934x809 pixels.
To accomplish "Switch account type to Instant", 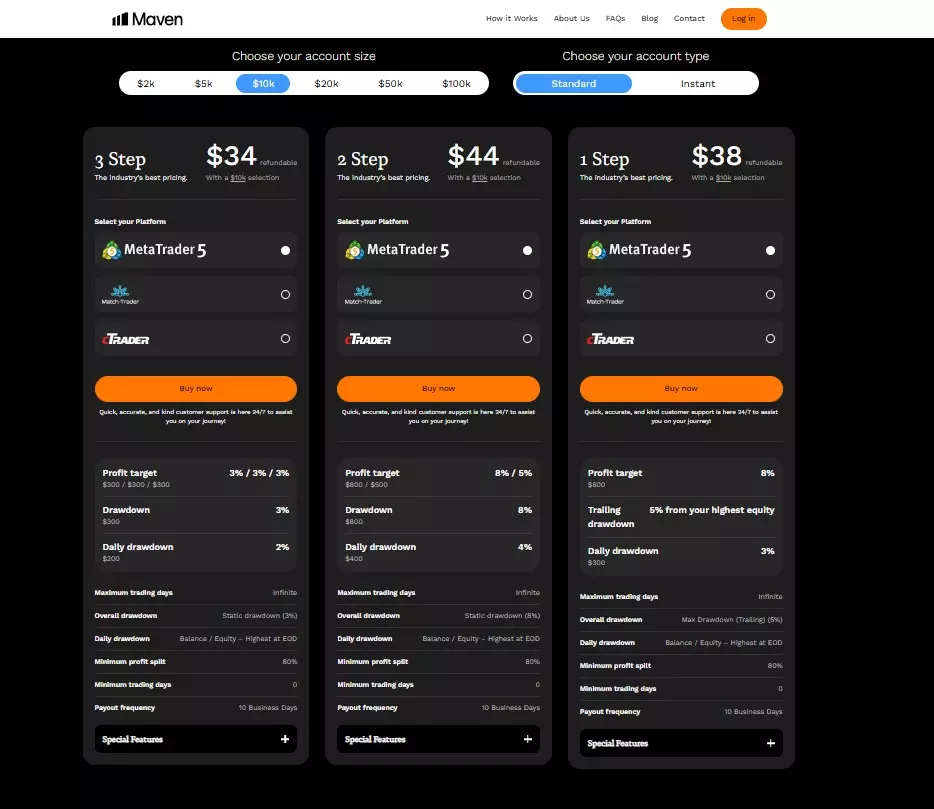I will pos(697,83).
